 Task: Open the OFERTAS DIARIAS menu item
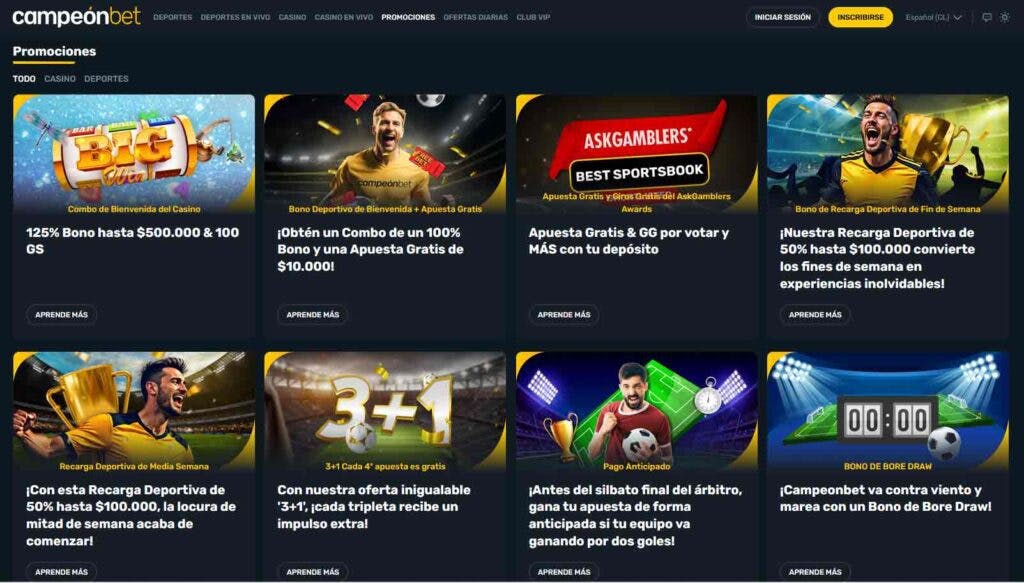(x=475, y=18)
